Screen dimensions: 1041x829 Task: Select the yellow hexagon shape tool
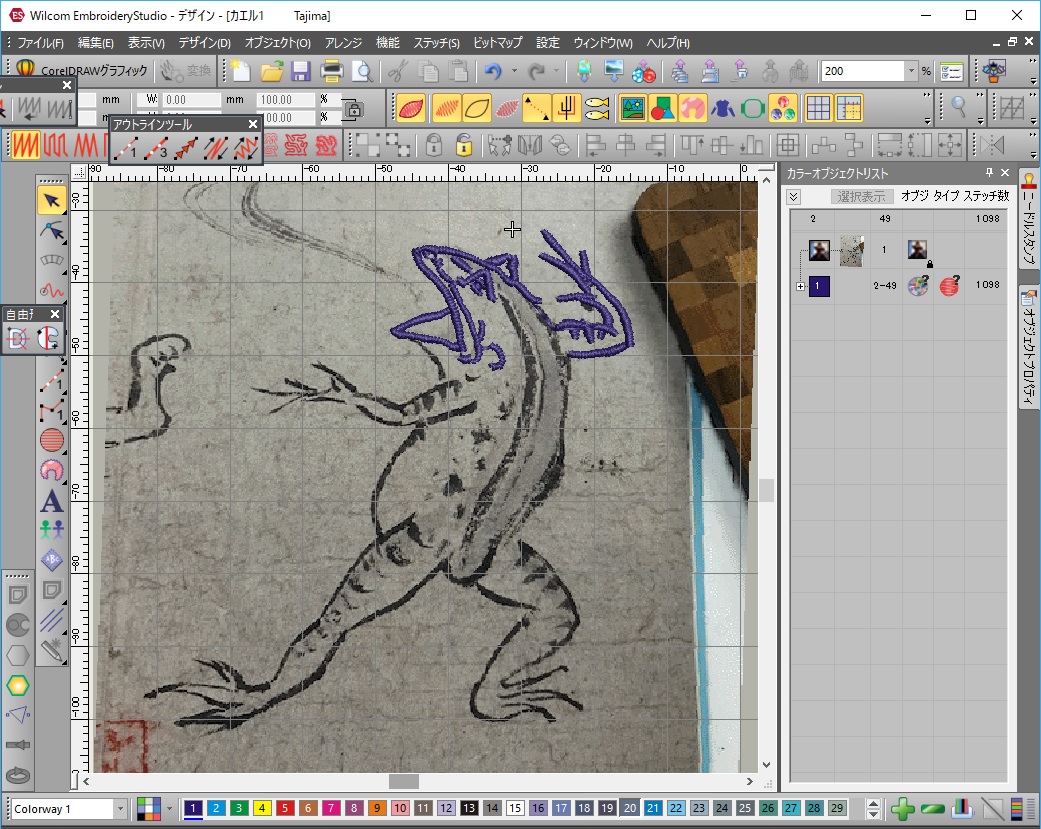[18, 685]
